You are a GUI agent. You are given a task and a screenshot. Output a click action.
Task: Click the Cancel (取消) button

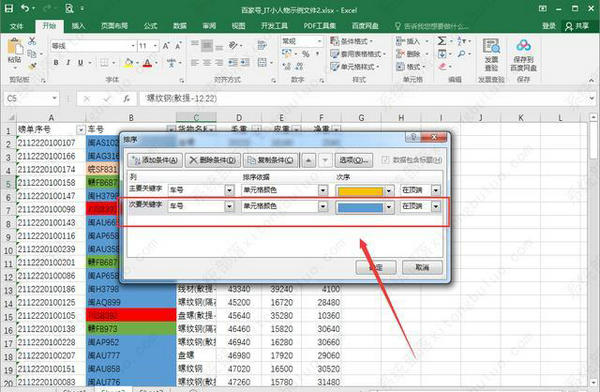point(422,267)
